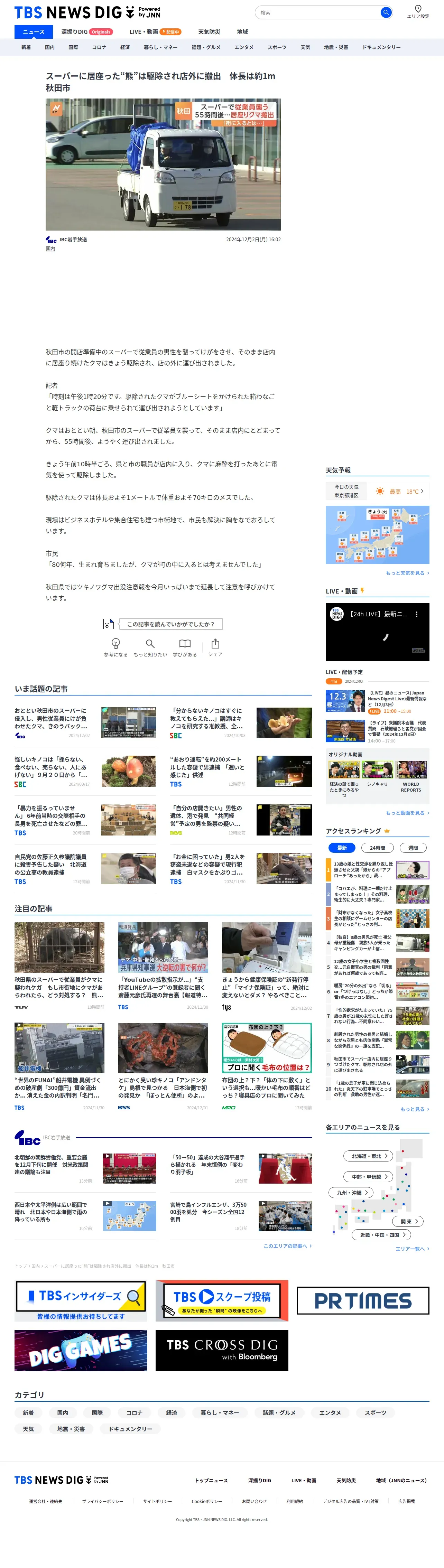Select 近畿・中国・四国 region button
The image size is (444, 1568).
point(382,1234)
